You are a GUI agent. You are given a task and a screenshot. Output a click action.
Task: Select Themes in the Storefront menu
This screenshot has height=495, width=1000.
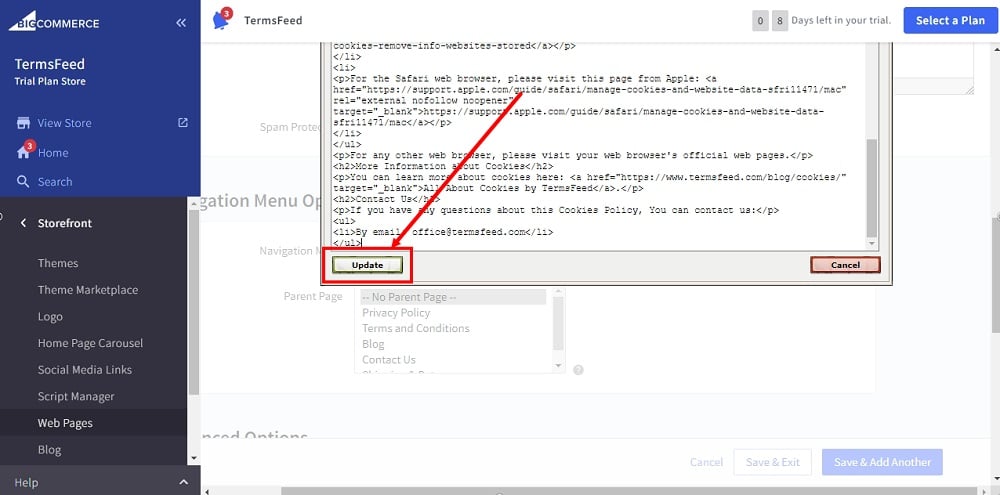click(x=58, y=263)
